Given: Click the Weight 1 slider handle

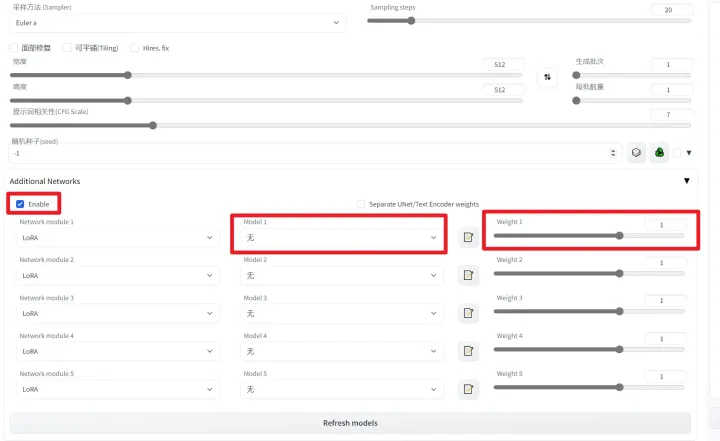Looking at the screenshot, I should pyautogui.click(x=619, y=236).
